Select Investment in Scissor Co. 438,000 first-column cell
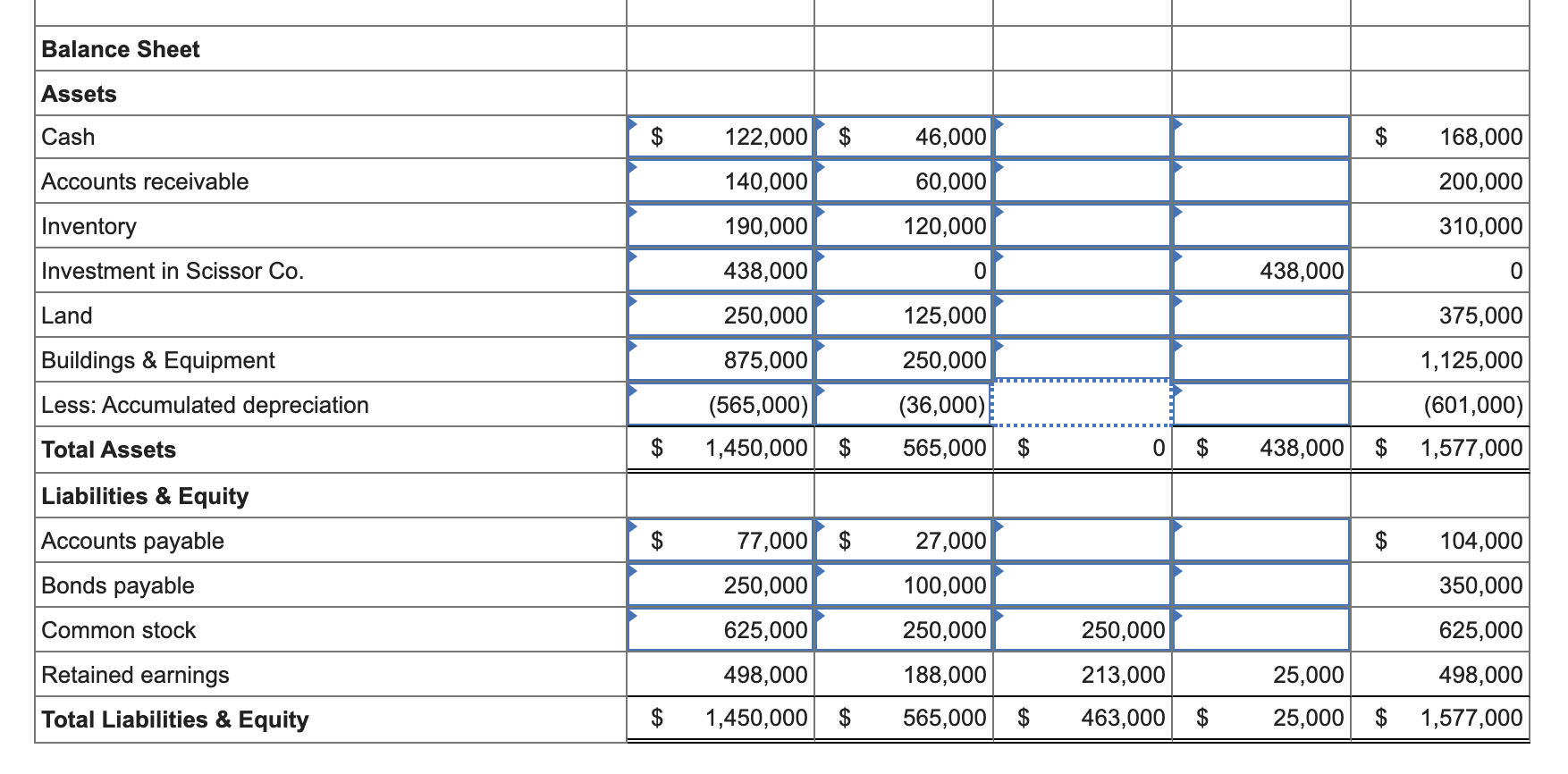 [721, 271]
